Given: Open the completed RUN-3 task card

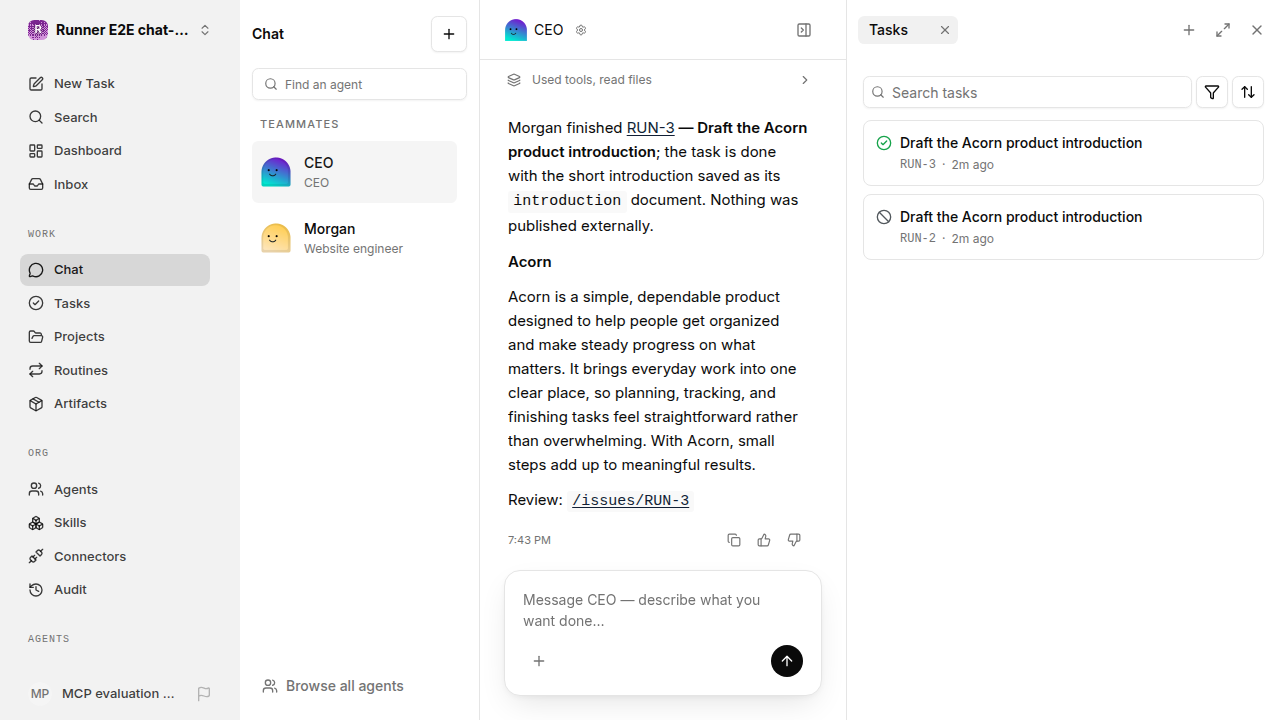Looking at the screenshot, I should point(1063,153).
